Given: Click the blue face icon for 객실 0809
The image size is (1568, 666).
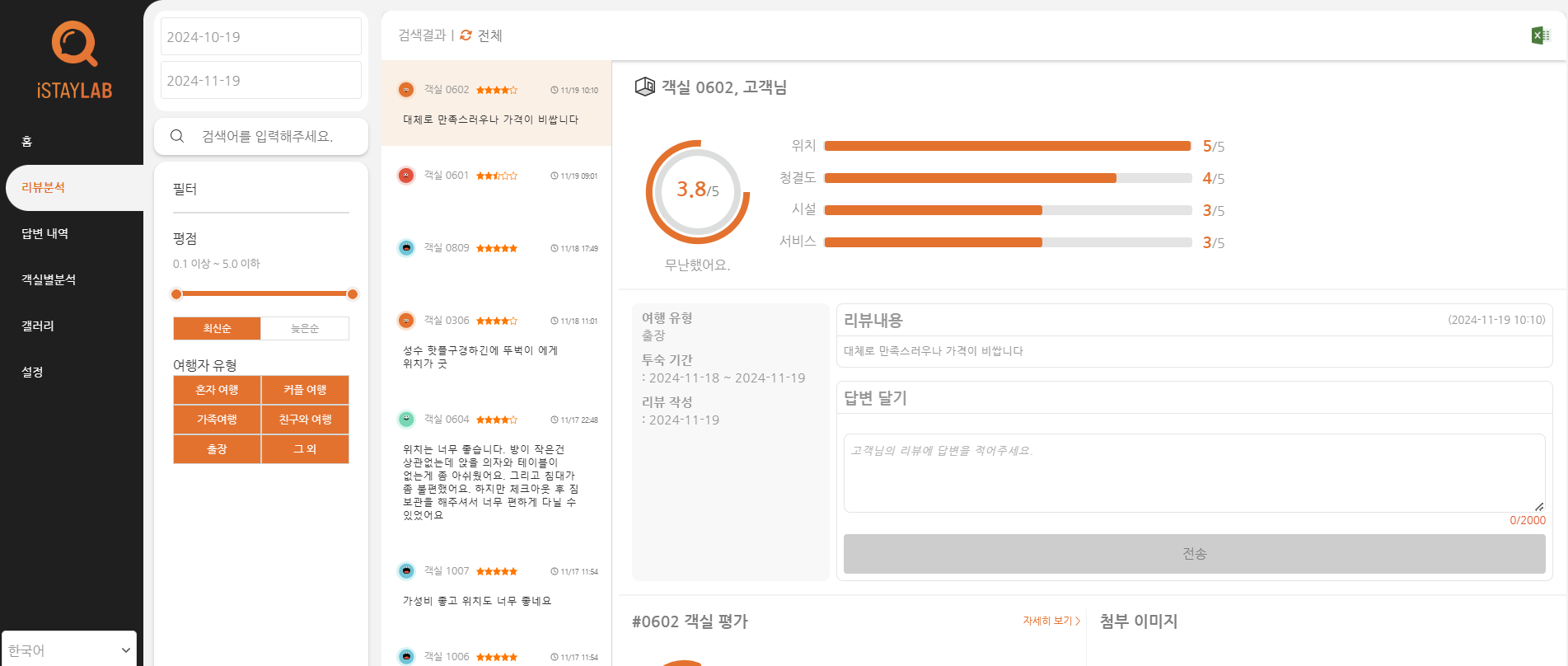Looking at the screenshot, I should pos(406,248).
